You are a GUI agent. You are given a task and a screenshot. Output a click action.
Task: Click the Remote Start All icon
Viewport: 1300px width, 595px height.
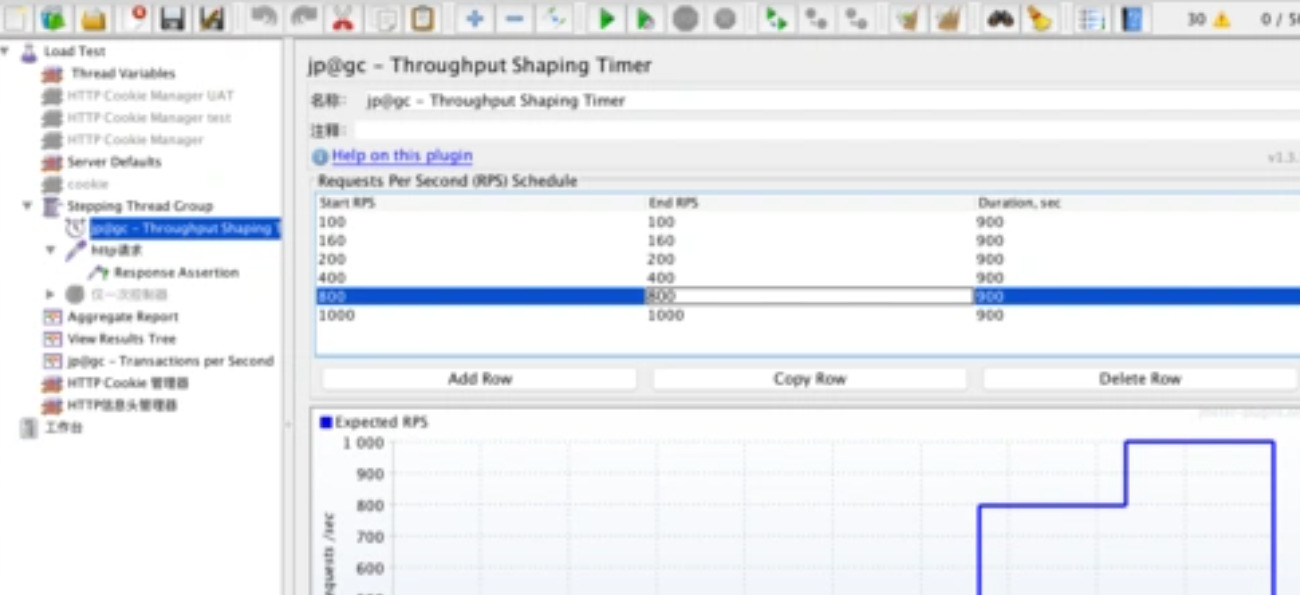(x=776, y=17)
